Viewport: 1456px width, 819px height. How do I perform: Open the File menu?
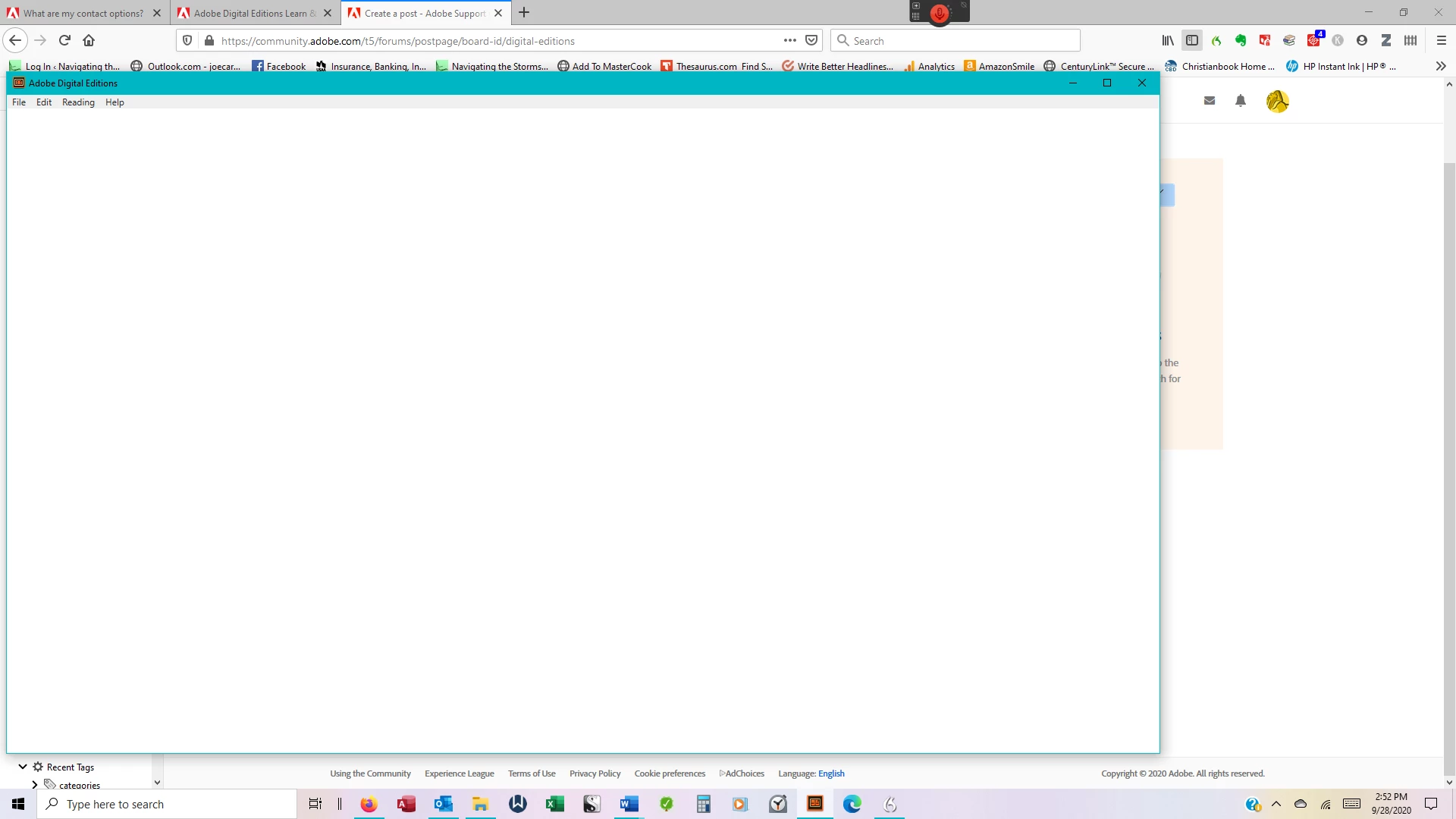tap(19, 102)
